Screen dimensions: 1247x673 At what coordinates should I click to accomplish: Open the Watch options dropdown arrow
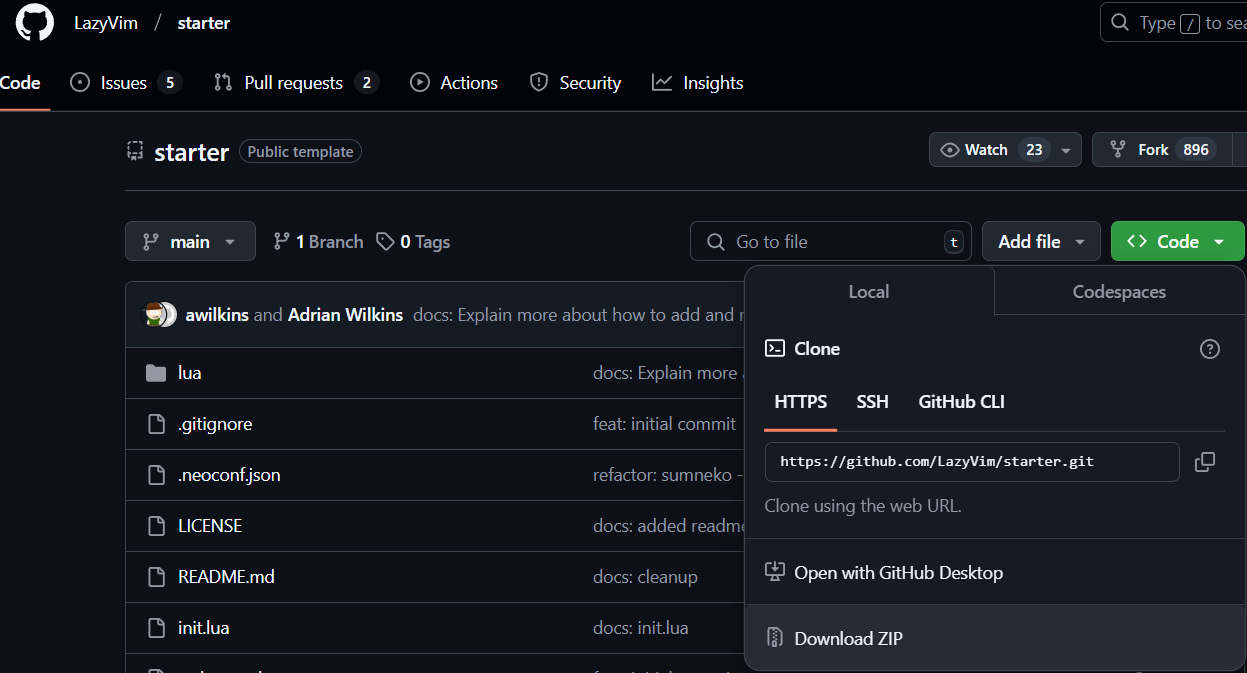point(1065,150)
